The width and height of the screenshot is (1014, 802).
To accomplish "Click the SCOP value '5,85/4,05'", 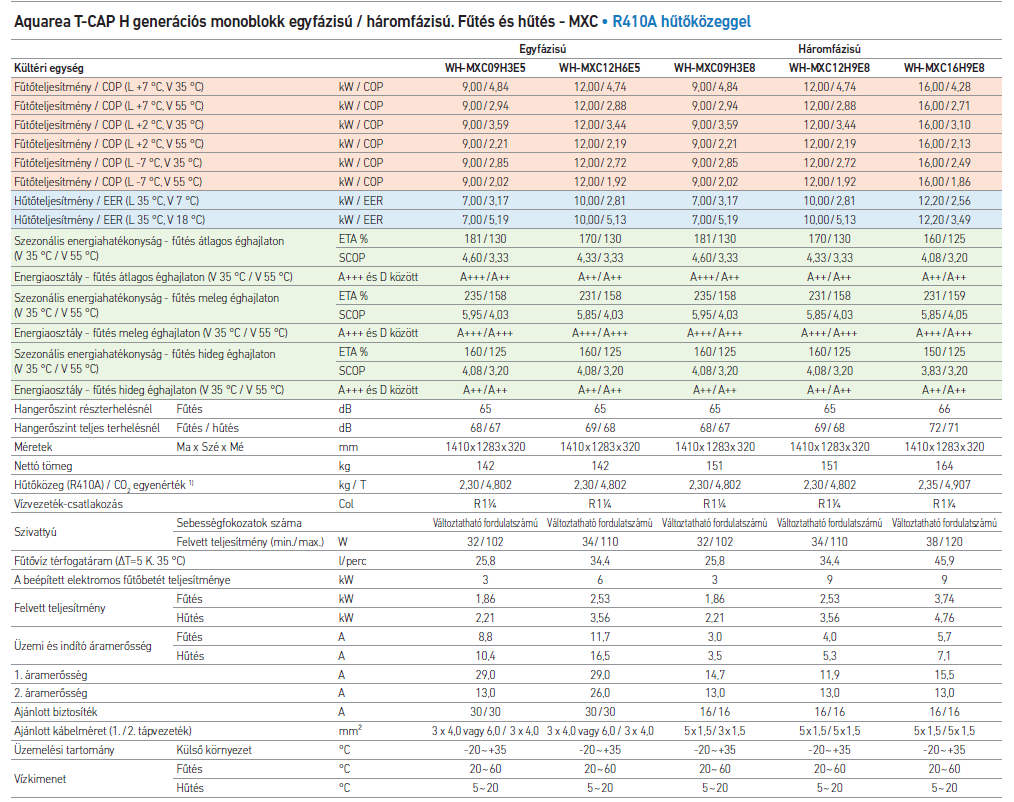I will [x=944, y=314].
